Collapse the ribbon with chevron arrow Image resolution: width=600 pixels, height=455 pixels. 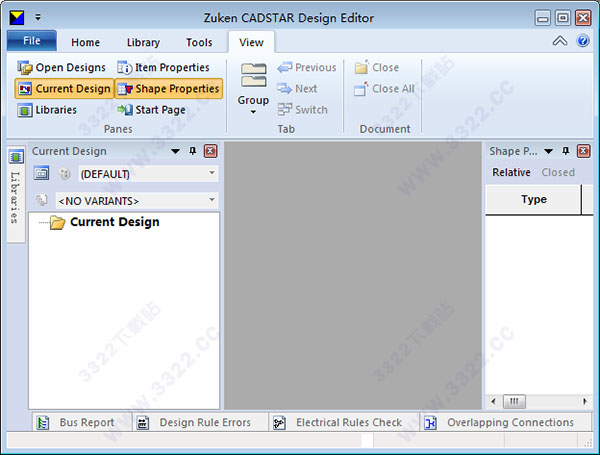click(x=560, y=41)
